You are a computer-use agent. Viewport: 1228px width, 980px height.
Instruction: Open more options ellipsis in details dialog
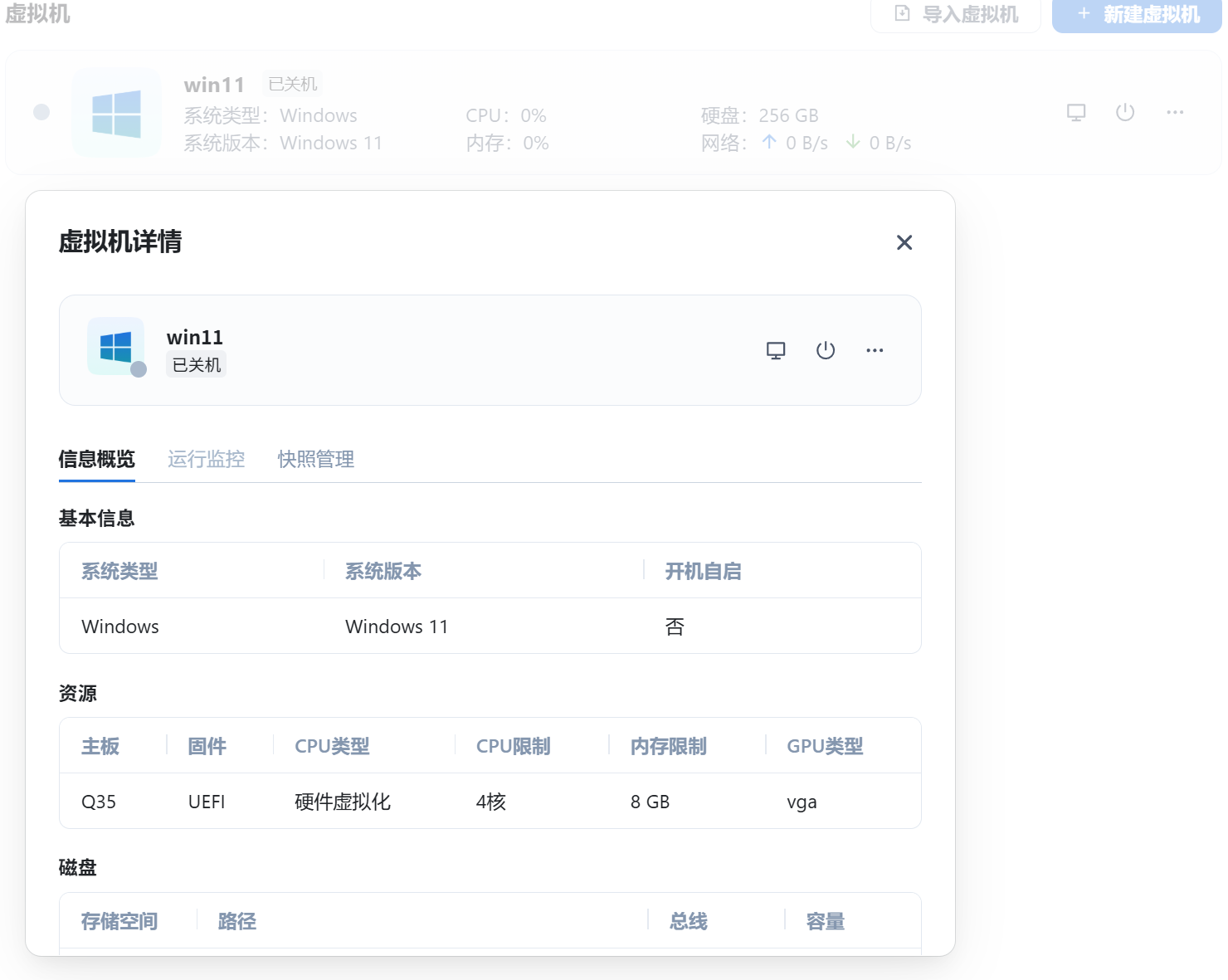875,350
